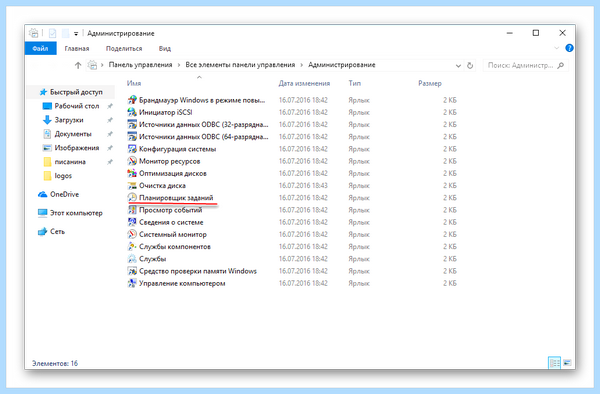Image resolution: width=600 pixels, height=394 pixels.
Task: Open Планировщик заданий shortcut icon
Action: pyautogui.click(x=132, y=198)
